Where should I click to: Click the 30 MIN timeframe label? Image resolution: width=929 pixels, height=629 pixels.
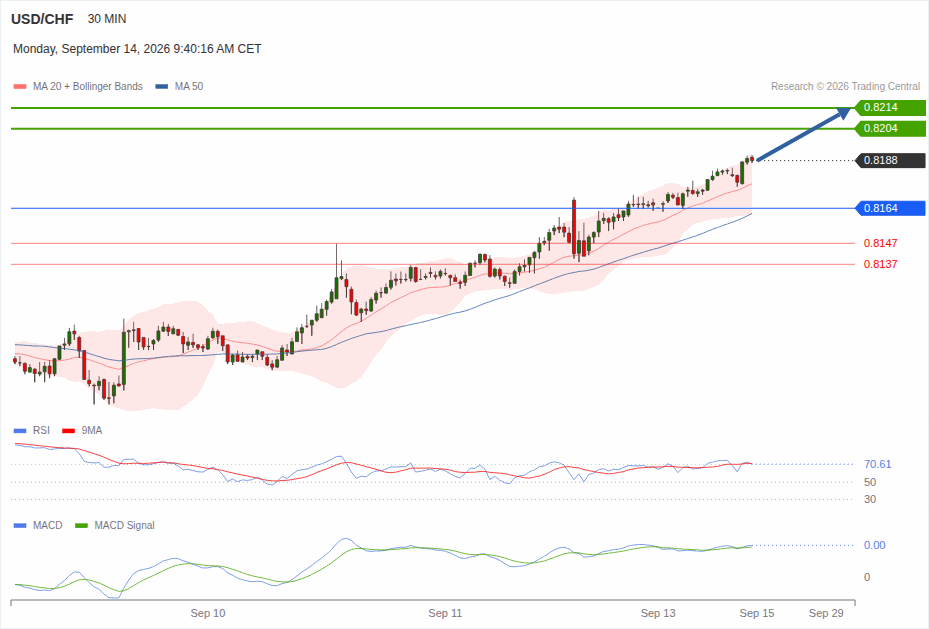[107, 19]
